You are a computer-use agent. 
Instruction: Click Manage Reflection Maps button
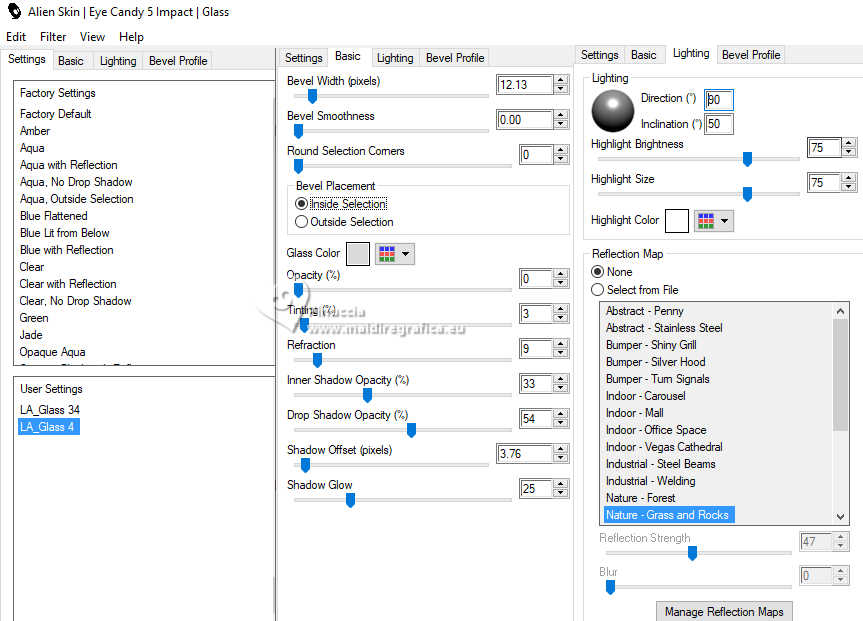pos(724,612)
